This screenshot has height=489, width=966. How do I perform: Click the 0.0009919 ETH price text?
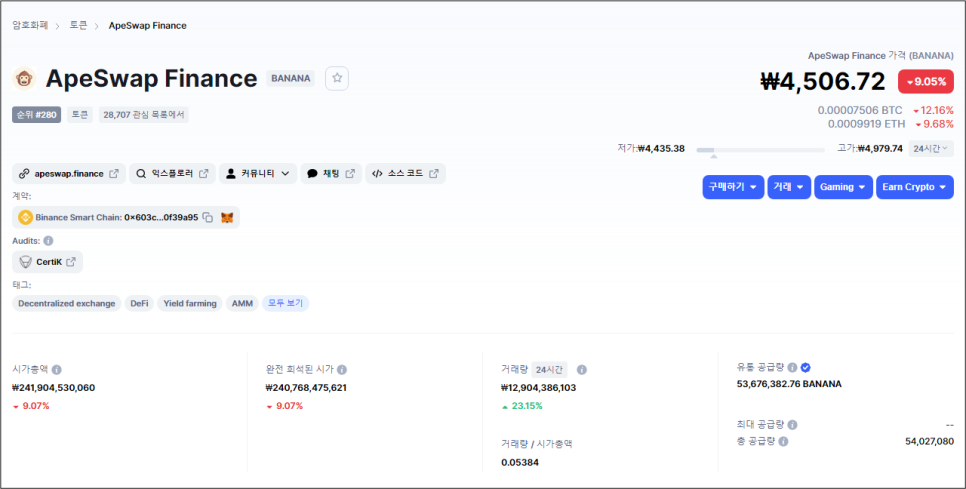[x=866, y=124]
